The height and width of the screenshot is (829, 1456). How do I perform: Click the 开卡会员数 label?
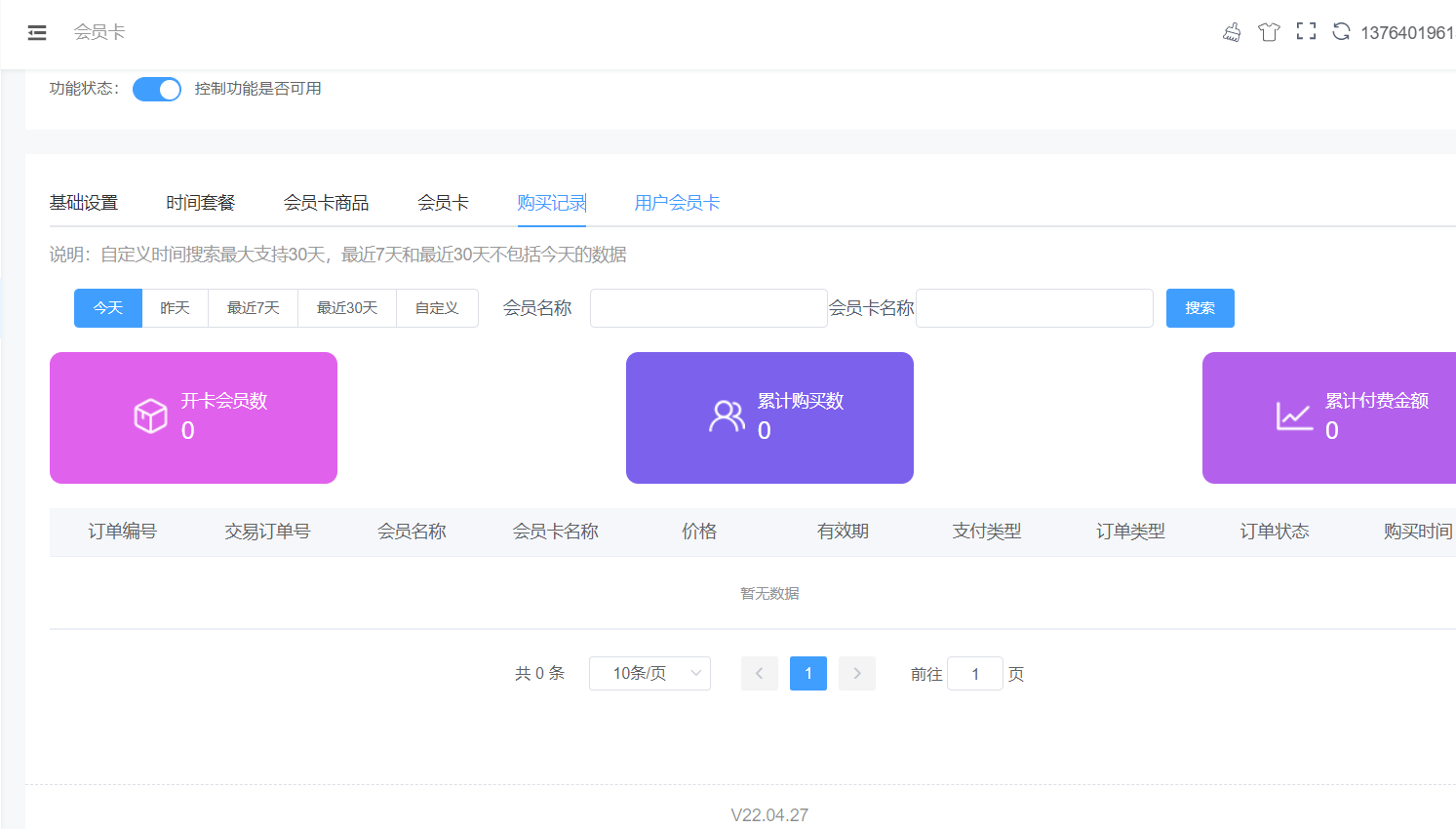pos(224,401)
